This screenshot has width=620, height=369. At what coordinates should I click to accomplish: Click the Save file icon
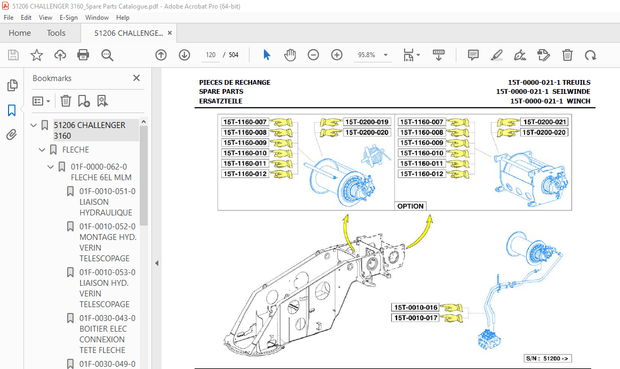tap(13, 55)
